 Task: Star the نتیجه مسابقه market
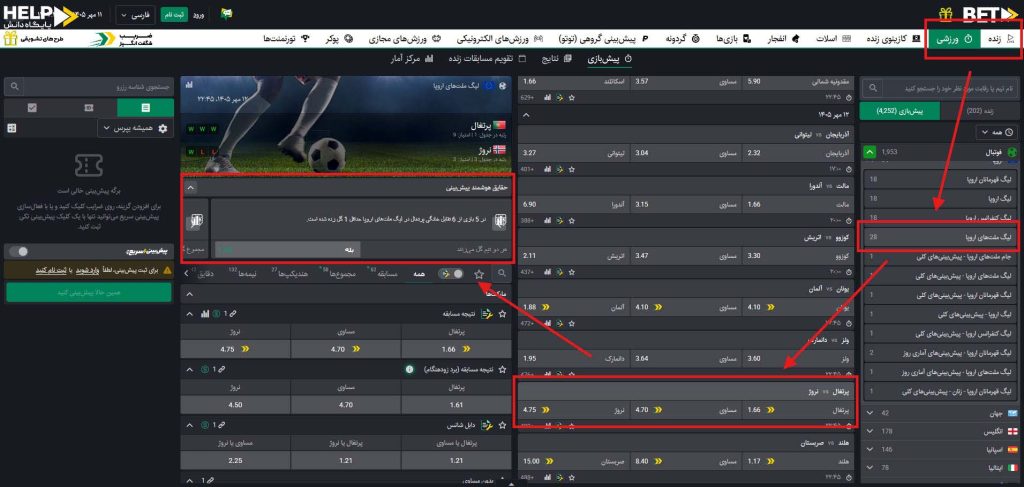point(502,314)
